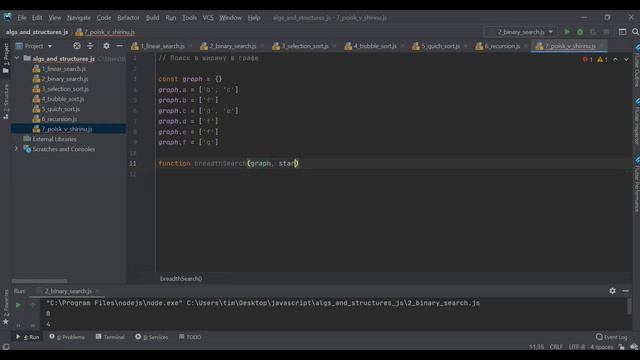Open 6_recursion.js in project tree
Screen dimensions: 640x360
point(60,119)
